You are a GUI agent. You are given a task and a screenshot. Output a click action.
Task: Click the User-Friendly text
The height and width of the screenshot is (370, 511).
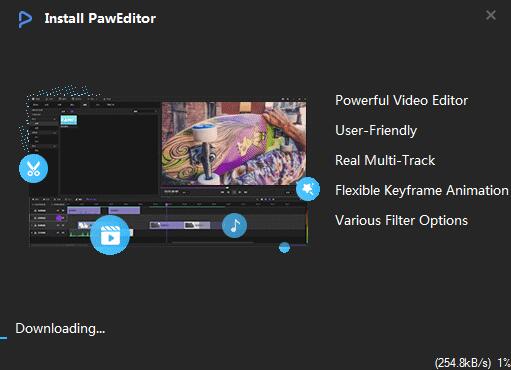tap(376, 130)
